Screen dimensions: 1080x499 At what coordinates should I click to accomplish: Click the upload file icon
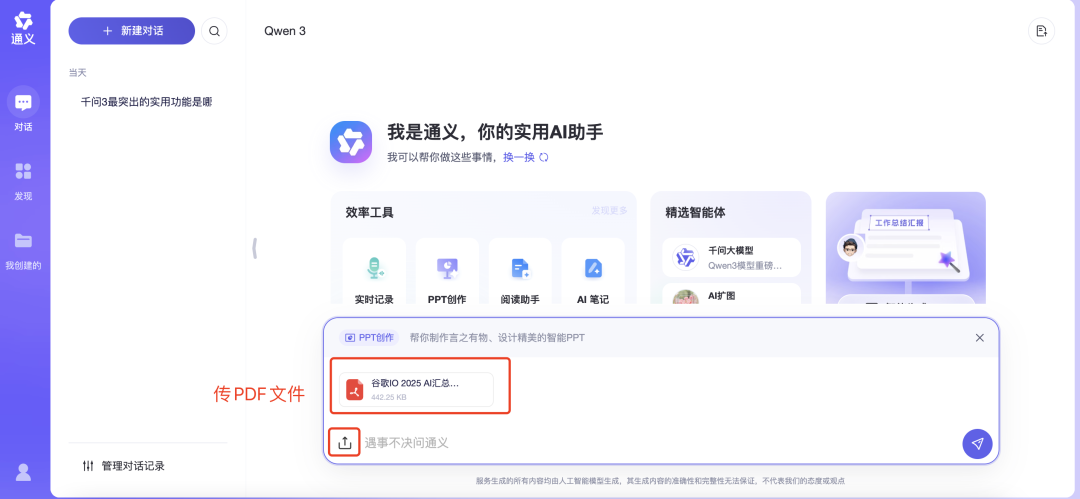click(x=345, y=442)
